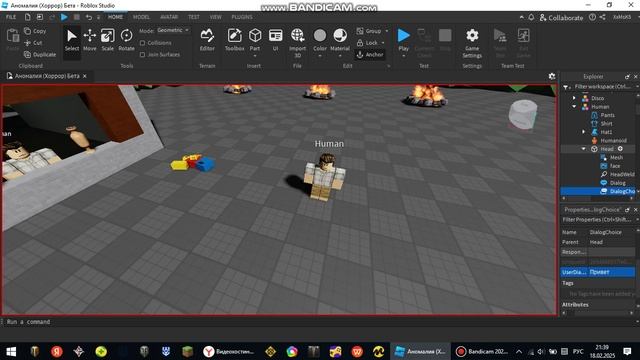Image resolution: width=640 pixels, height=360 pixels.
Task: Click the Filter Properties search field
Action: [598, 220]
